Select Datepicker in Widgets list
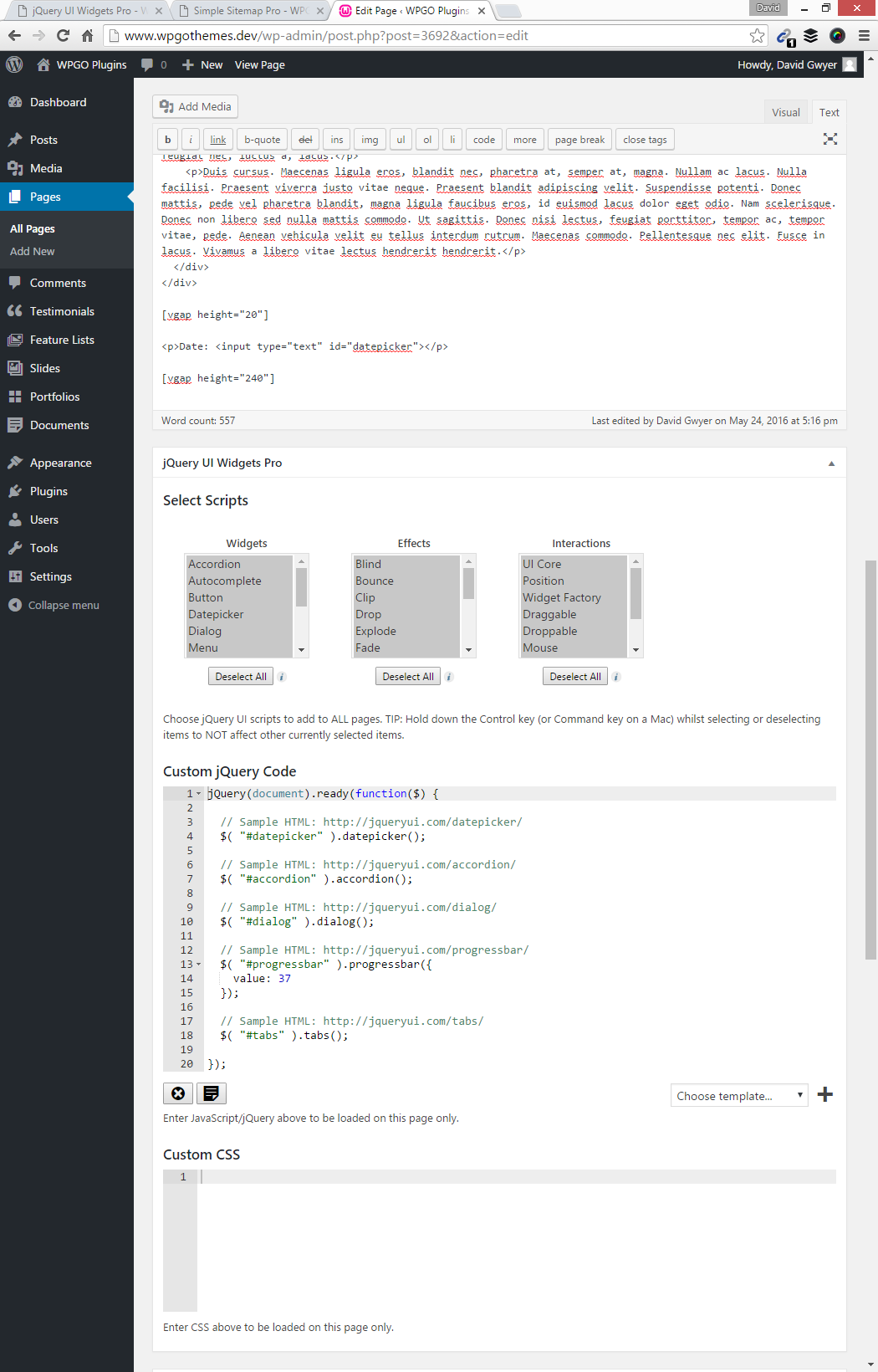 click(x=240, y=614)
